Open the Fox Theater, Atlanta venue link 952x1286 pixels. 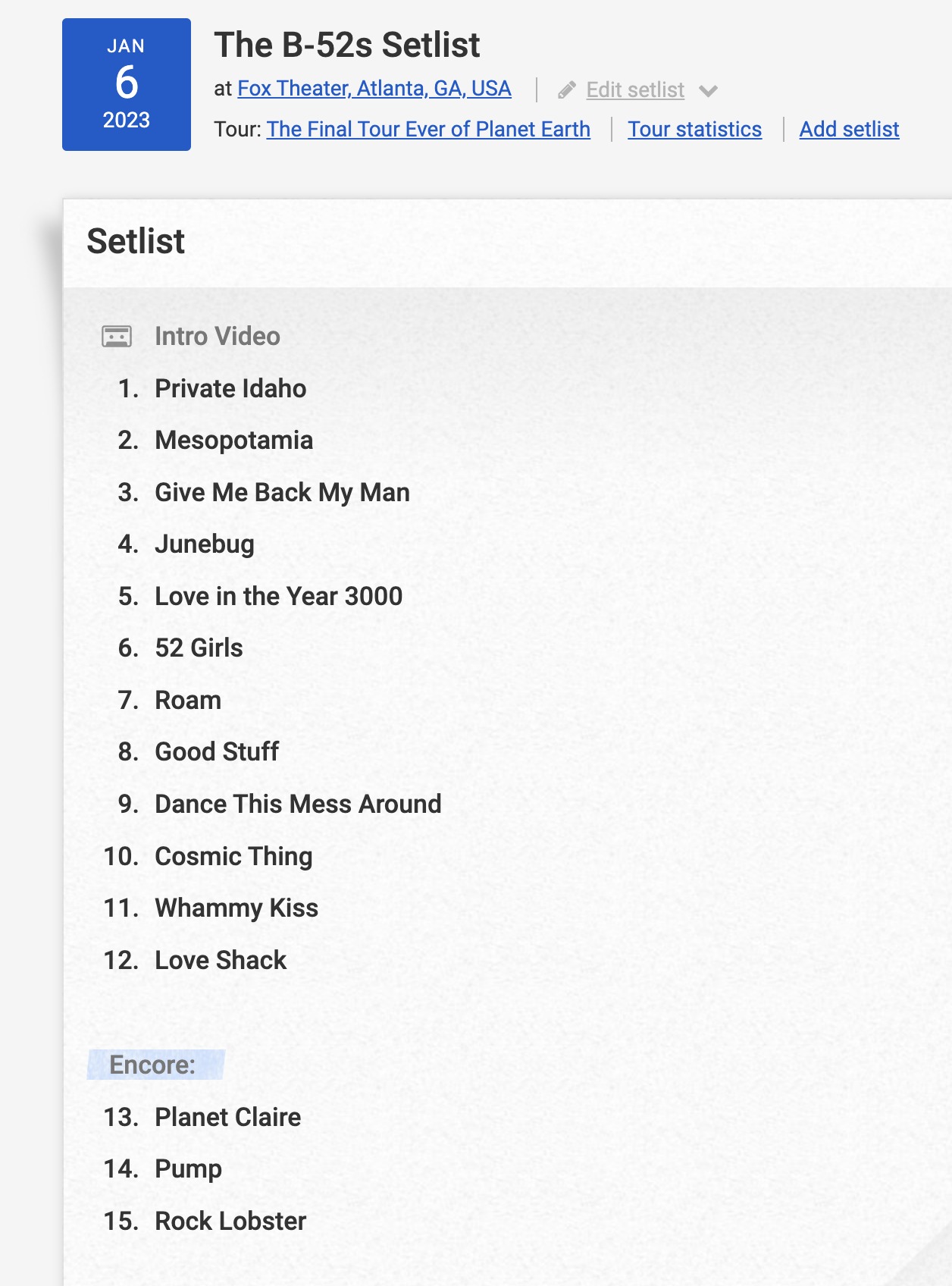(x=374, y=89)
